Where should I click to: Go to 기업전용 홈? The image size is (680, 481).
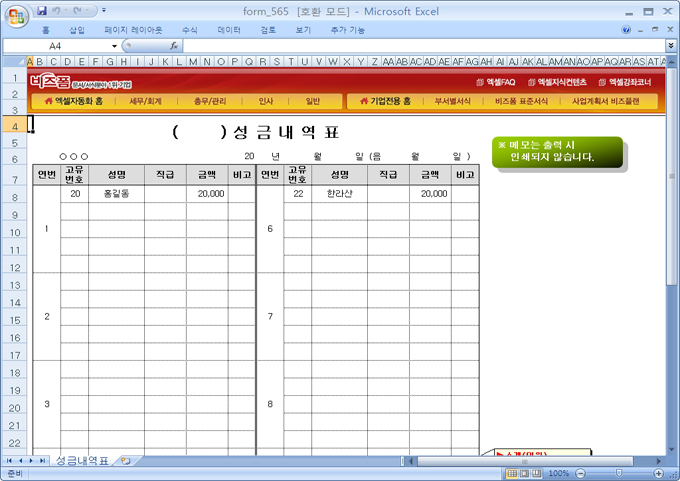[385, 101]
